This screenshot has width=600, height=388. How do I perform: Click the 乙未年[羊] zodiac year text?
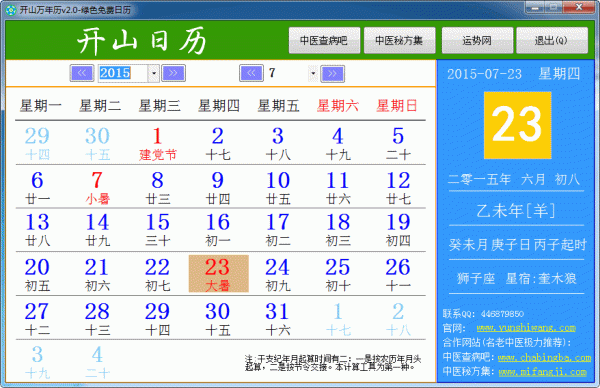(x=515, y=210)
